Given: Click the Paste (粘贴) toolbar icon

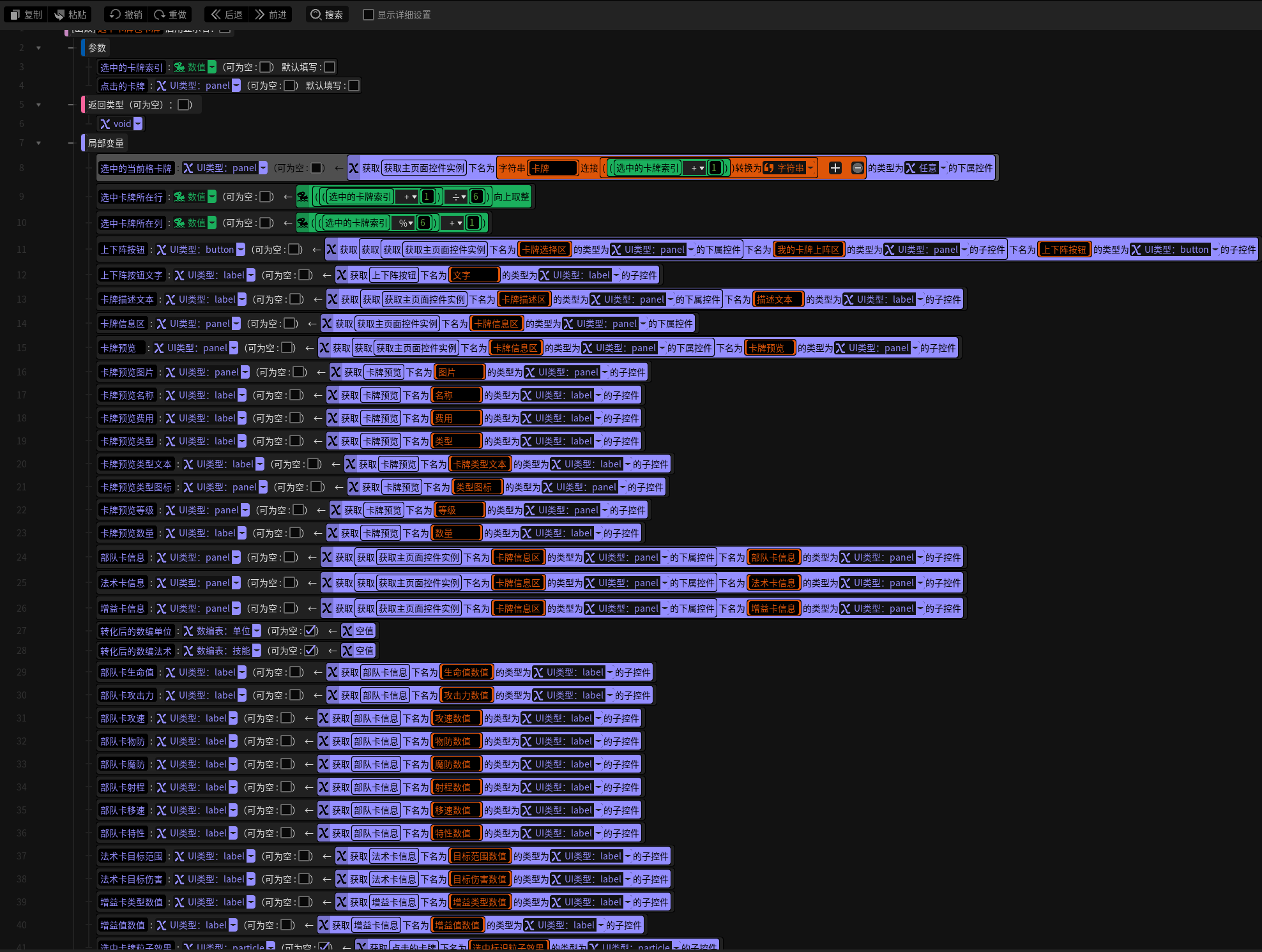Looking at the screenshot, I should tap(59, 15).
